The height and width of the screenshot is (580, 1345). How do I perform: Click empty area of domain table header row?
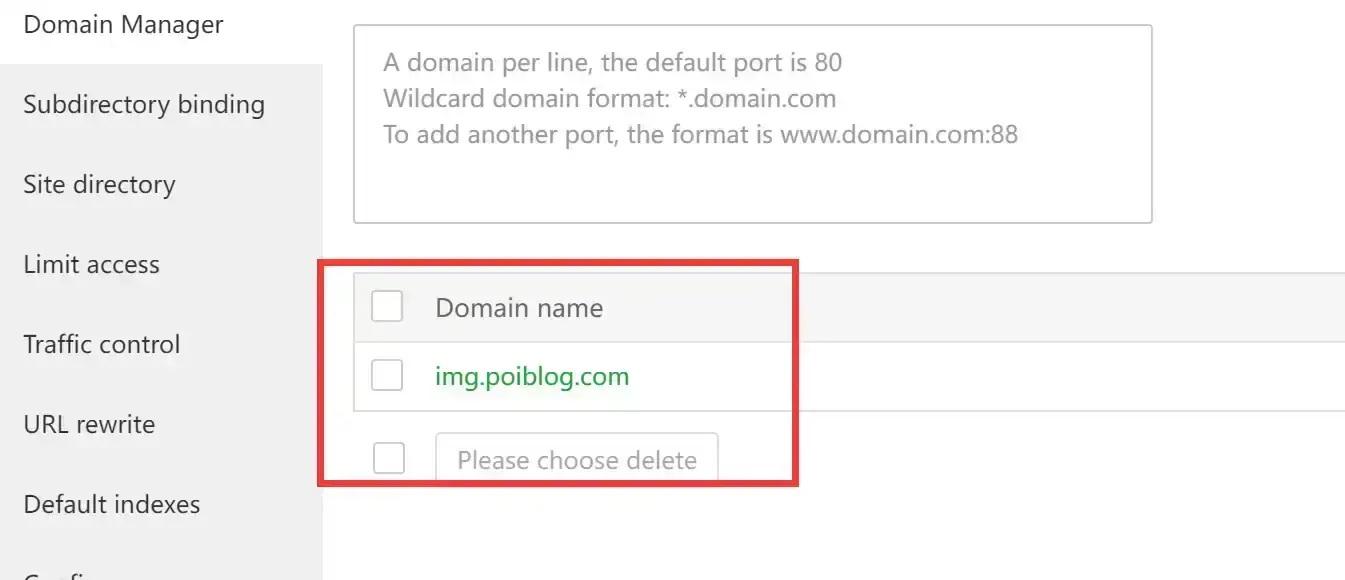1000,308
